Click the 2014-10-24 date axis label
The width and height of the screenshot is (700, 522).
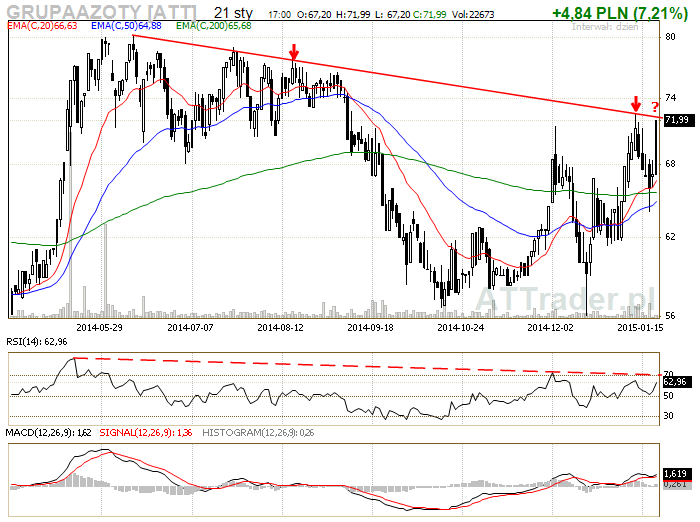click(x=460, y=327)
